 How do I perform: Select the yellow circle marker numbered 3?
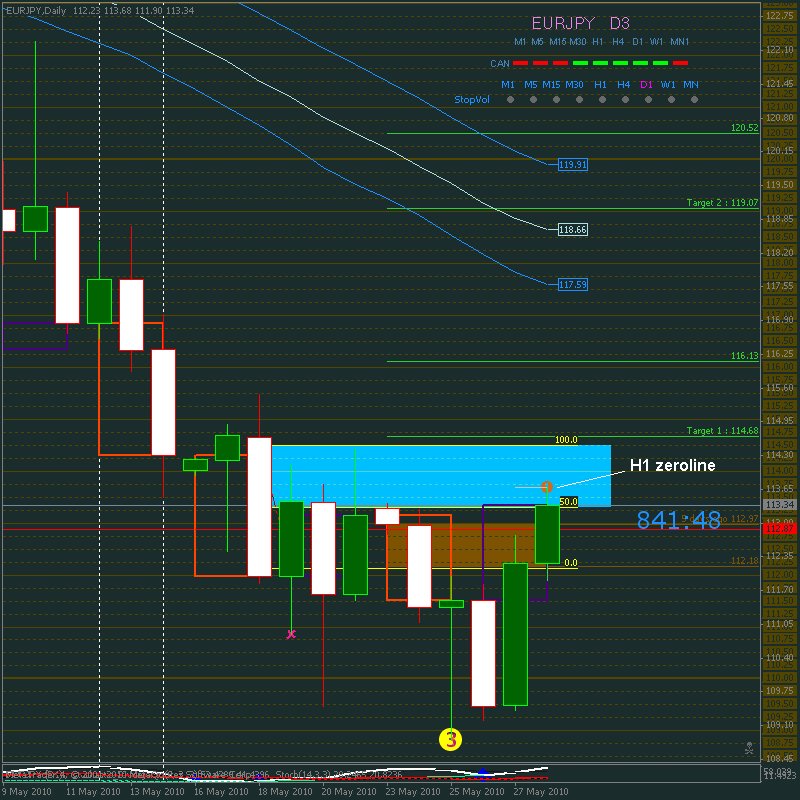tap(451, 739)
